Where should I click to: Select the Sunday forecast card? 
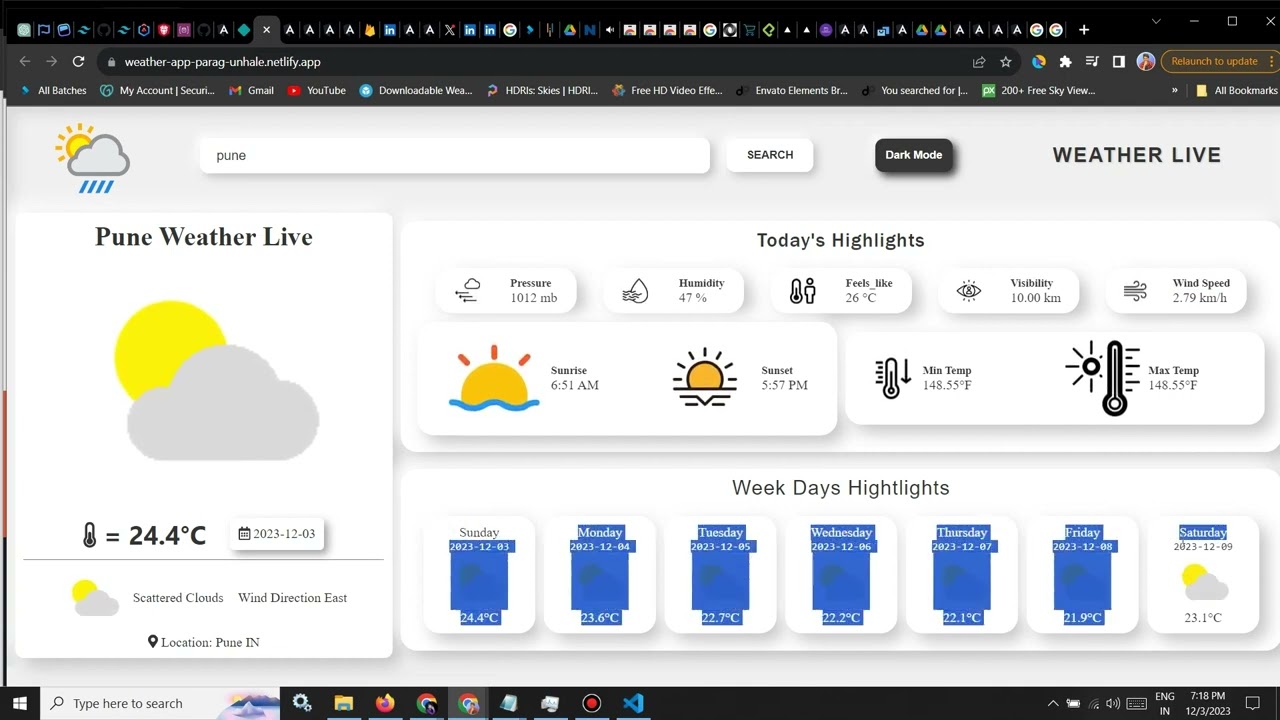coord(479,574)
